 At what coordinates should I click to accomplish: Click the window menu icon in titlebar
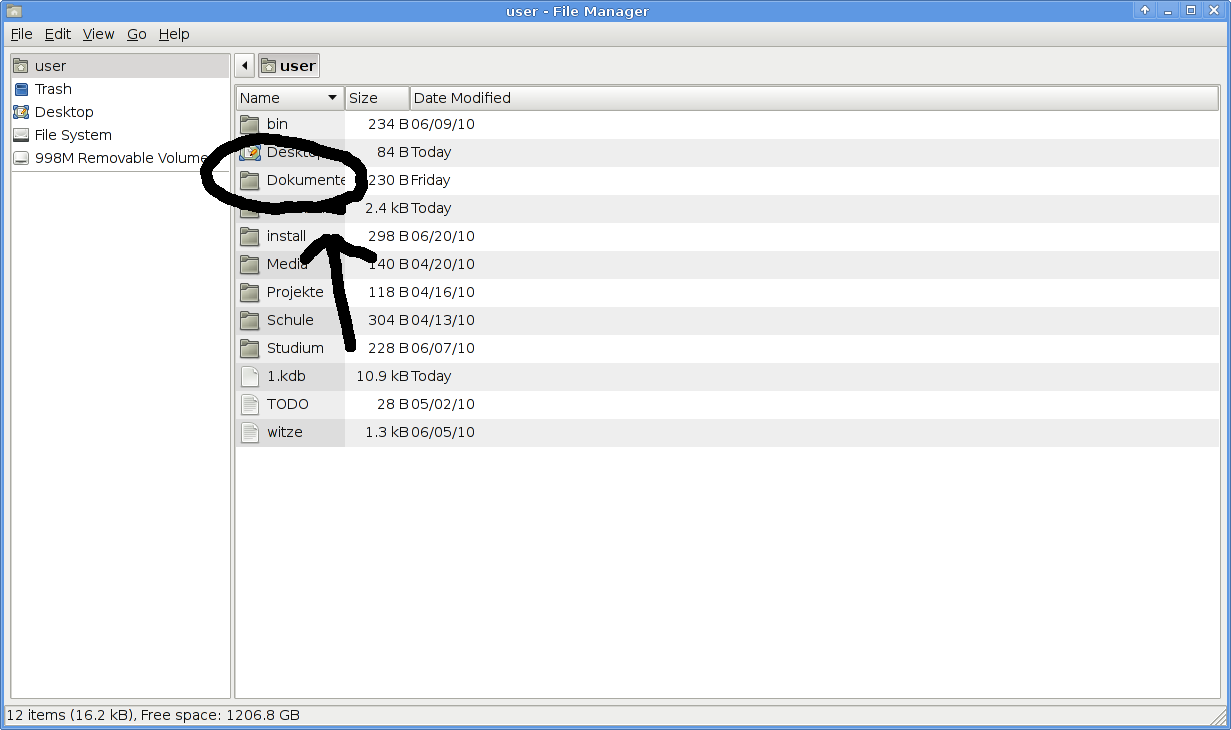(x=14, y=11)
